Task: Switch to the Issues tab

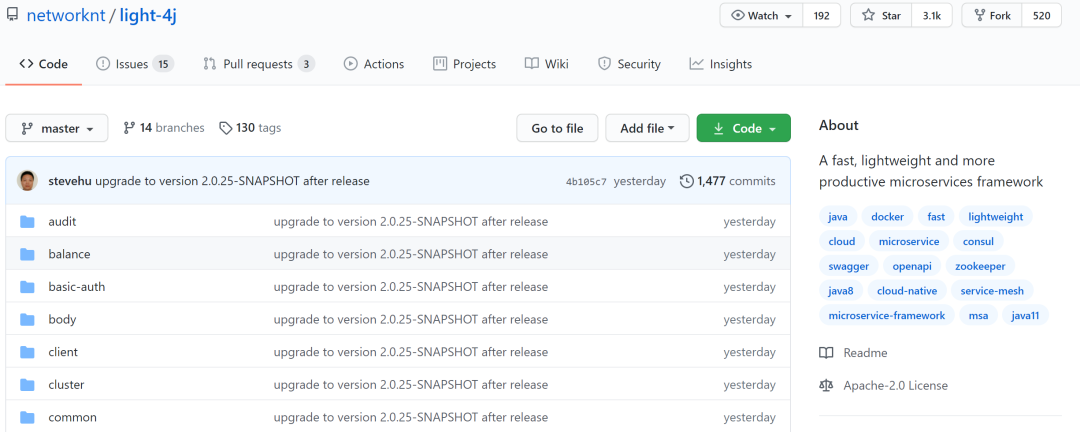Action: tap(134, 64)
